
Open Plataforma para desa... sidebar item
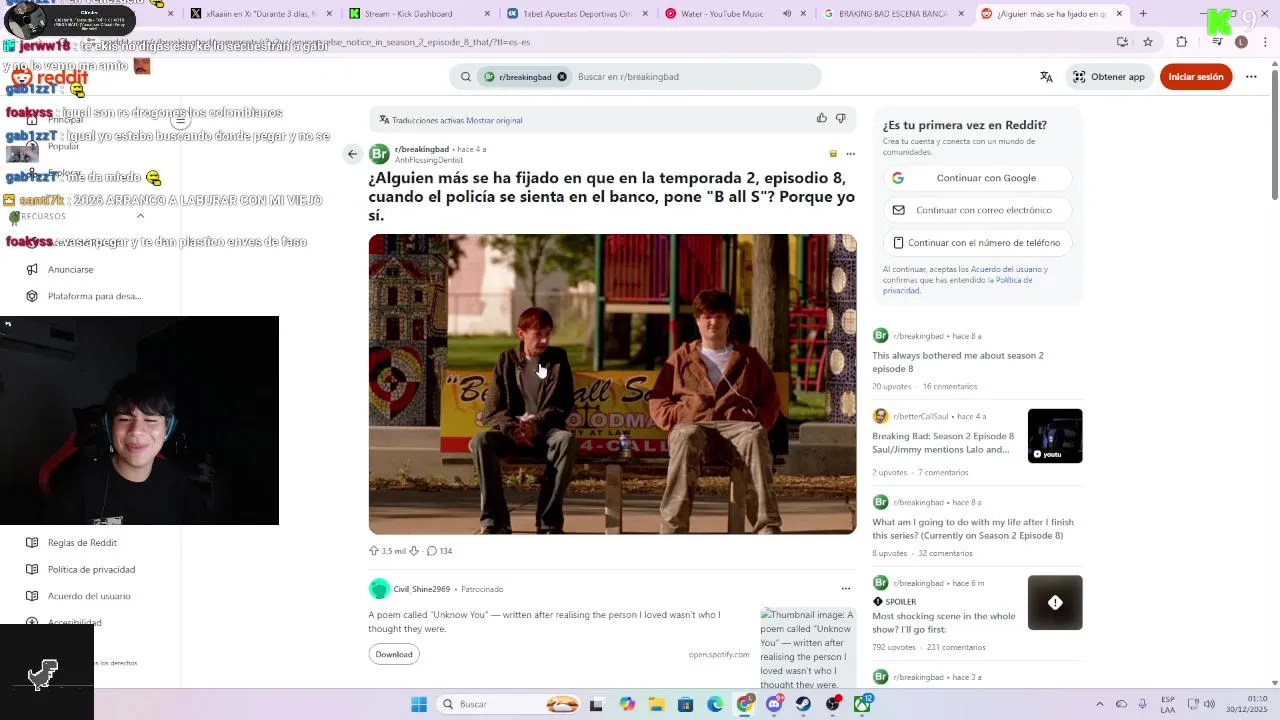point(94,296)
